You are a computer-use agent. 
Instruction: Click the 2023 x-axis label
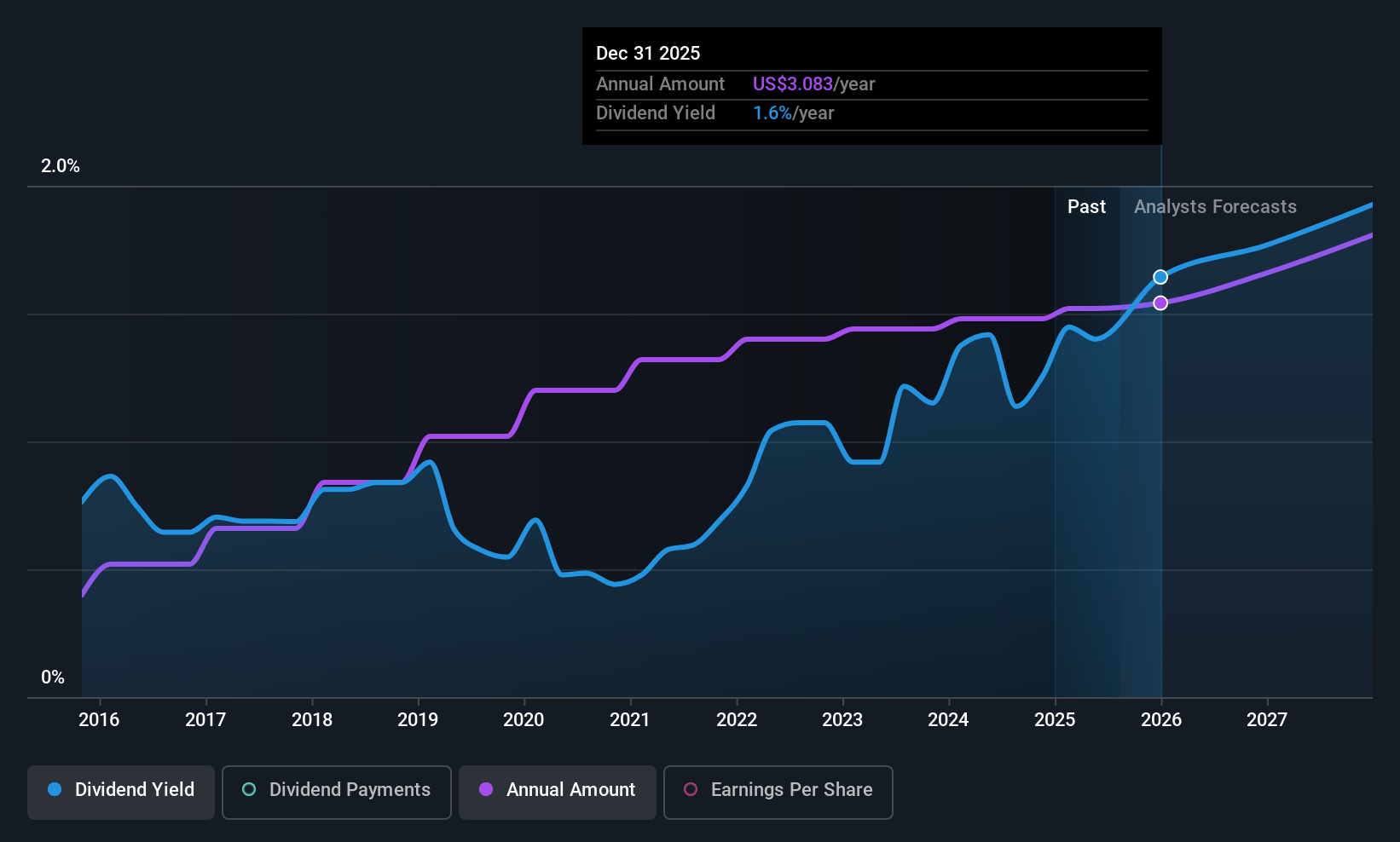pos(842,720)
